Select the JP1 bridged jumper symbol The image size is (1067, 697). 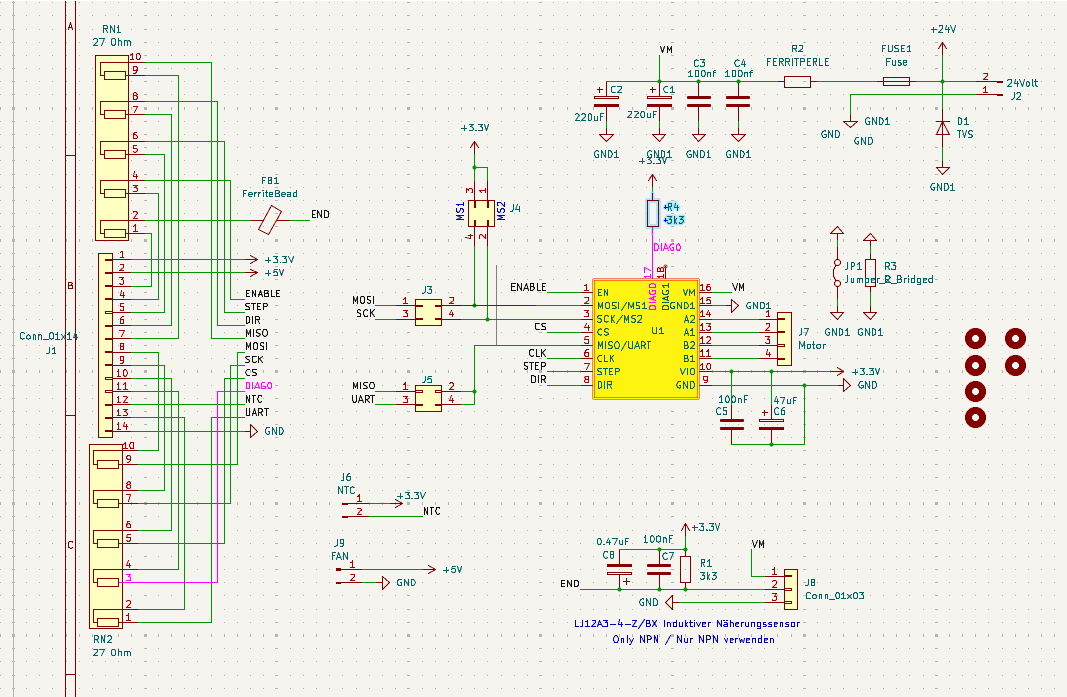pyautogui.click(x=837, y=272)
